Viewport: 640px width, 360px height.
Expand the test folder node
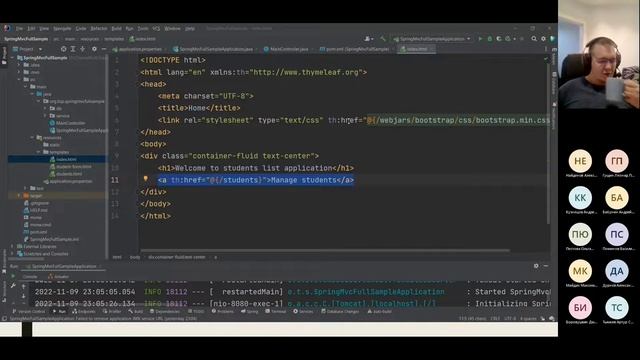[26, 188]
